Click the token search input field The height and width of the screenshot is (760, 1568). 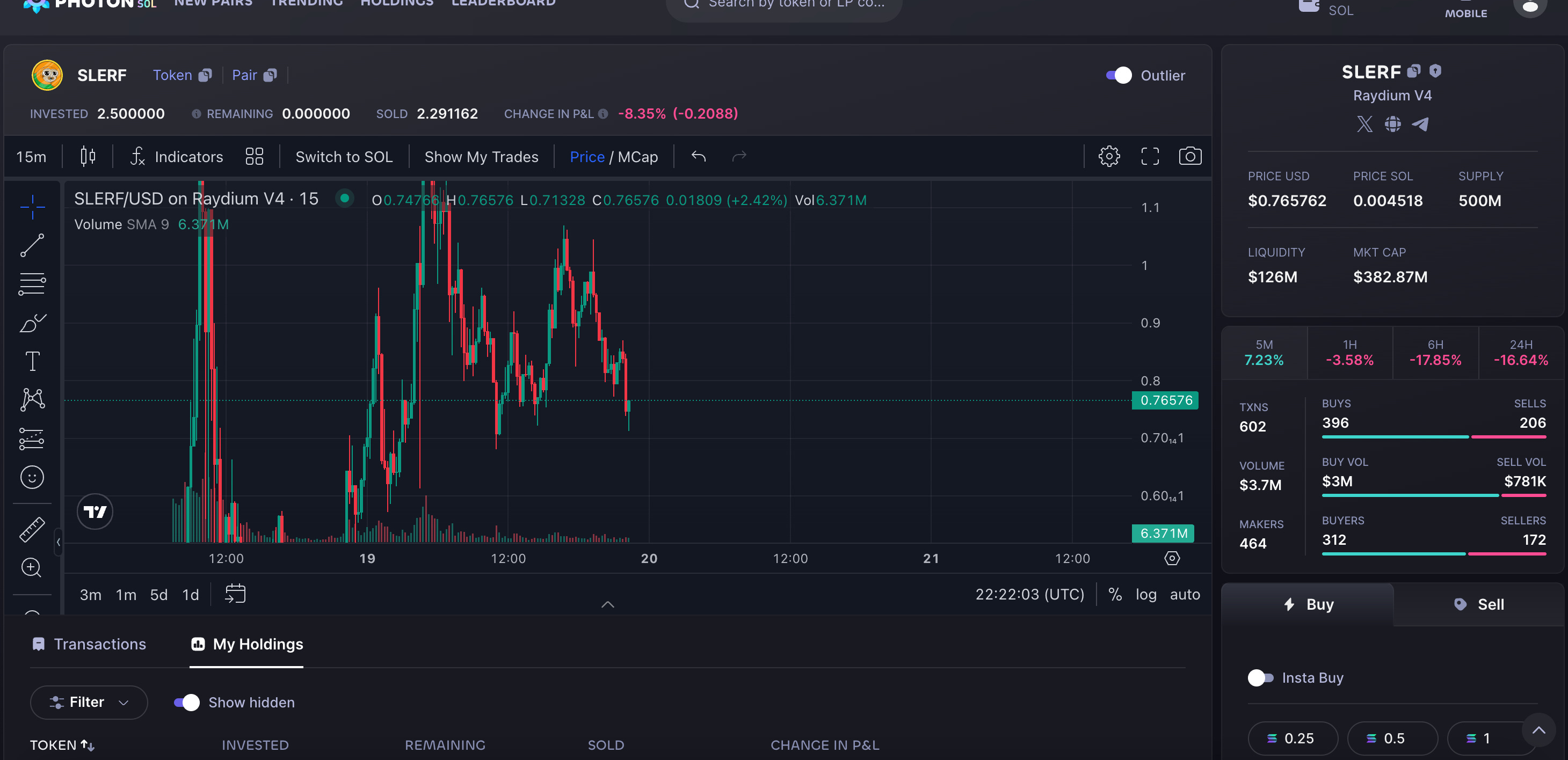click(784, 5)
